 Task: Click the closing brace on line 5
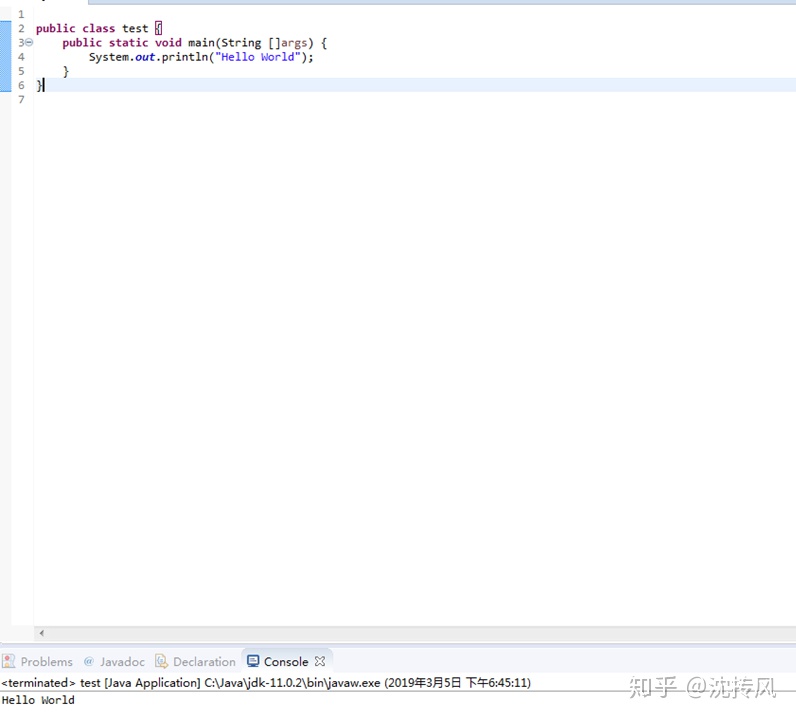65,71
